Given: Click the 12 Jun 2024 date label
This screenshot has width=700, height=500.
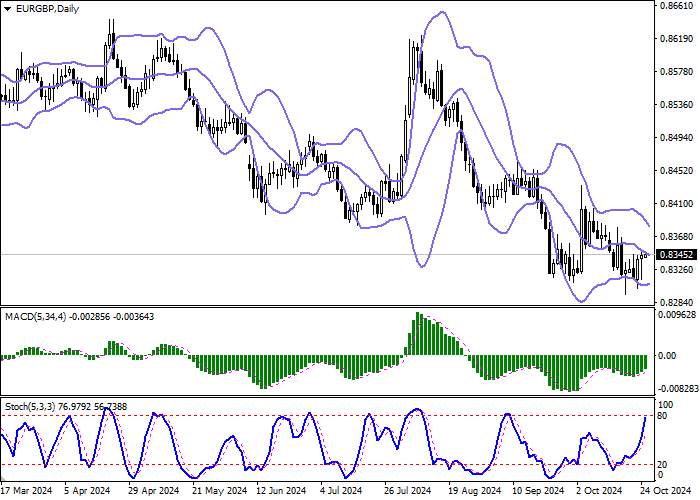Looking at the screenshot, I should click(281, 491).
